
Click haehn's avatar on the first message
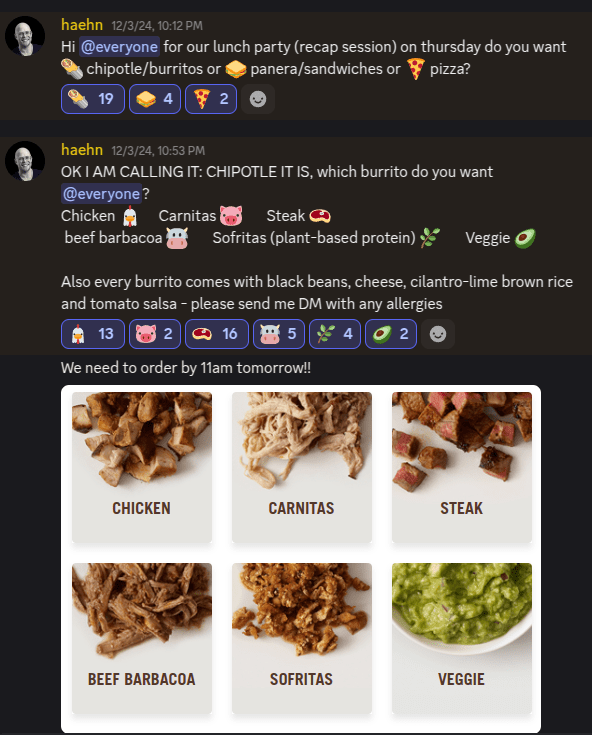click(x=25, y=36)
